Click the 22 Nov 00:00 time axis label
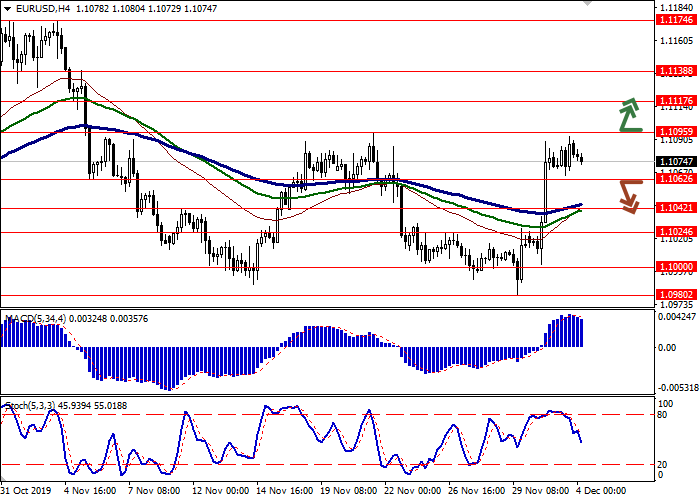Image resolution: width=700 pixels, height=500 pixels. tap(414, 492)
